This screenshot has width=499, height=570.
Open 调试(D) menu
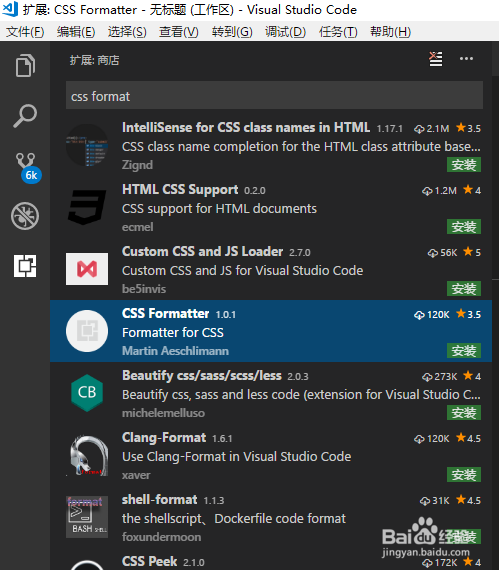pyautogui.click(x=285, y=32)
